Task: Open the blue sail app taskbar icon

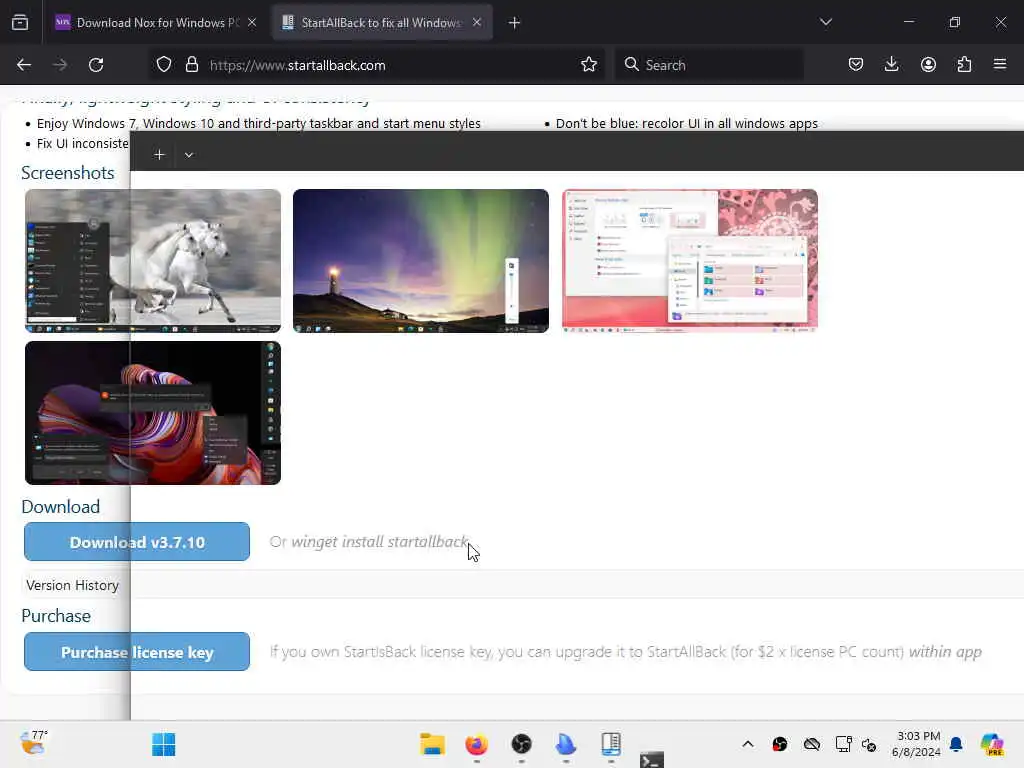Action: [x=566, y=744]
